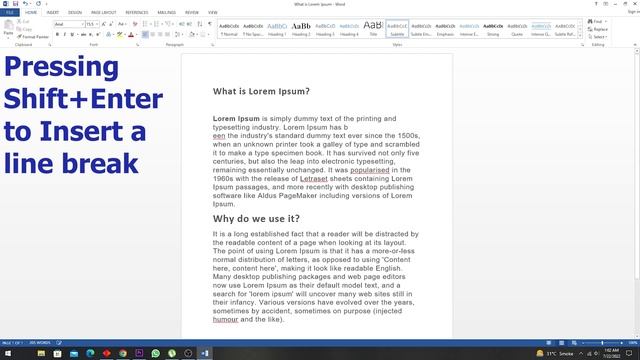640x360 pixels.
Task: Switch to the PAGE LAYOUT tab
Action: [x=104, y=13]
